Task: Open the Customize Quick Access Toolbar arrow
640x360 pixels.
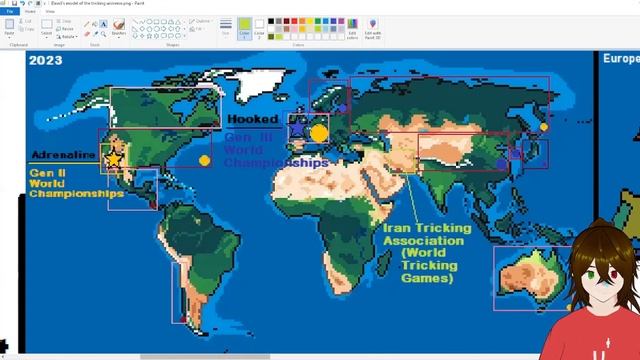Action: (44, 3)
